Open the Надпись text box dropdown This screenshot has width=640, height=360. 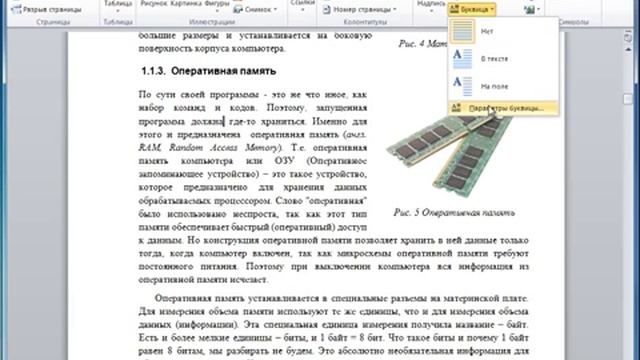point(431,6)
